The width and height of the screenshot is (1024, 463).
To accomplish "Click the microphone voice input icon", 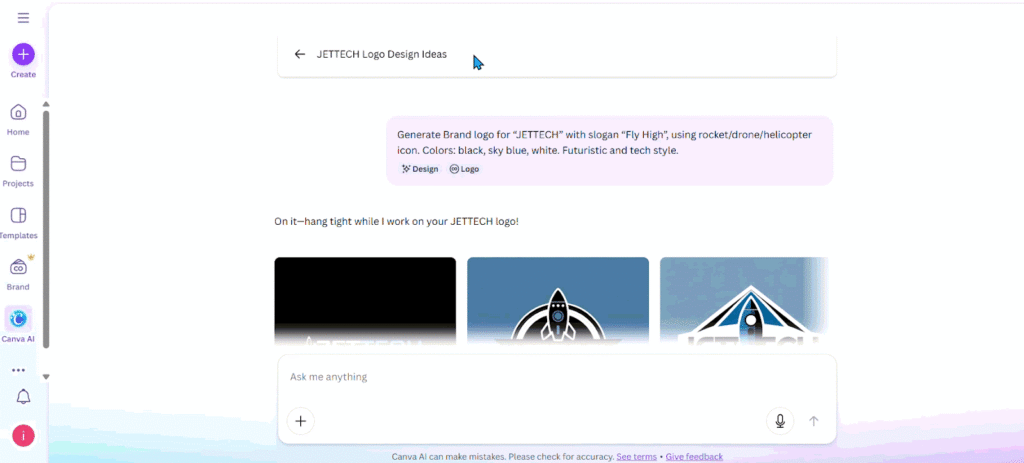I will tap(780, 421).
